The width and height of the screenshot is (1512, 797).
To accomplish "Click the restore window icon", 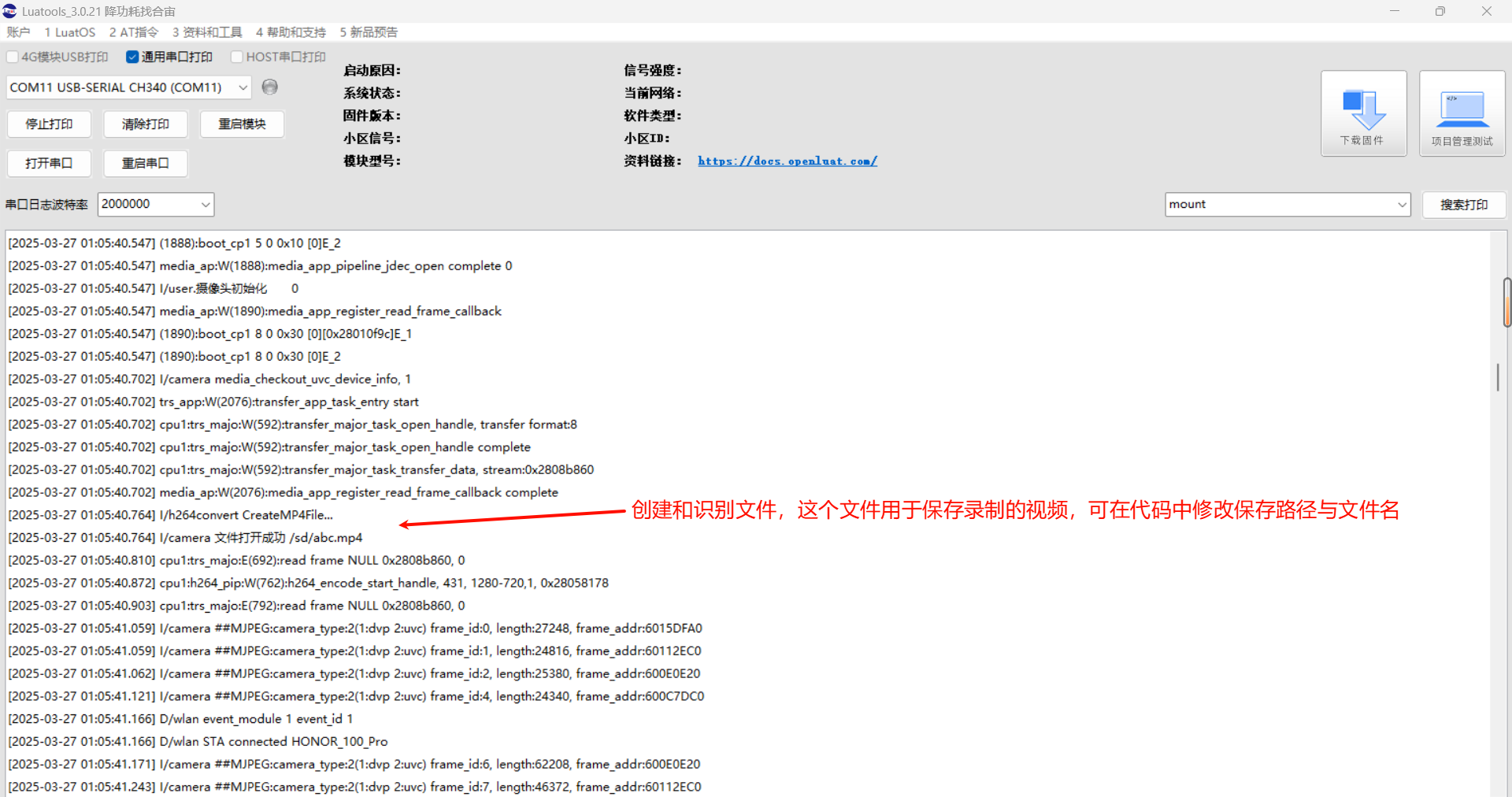I will point(1440,11).
